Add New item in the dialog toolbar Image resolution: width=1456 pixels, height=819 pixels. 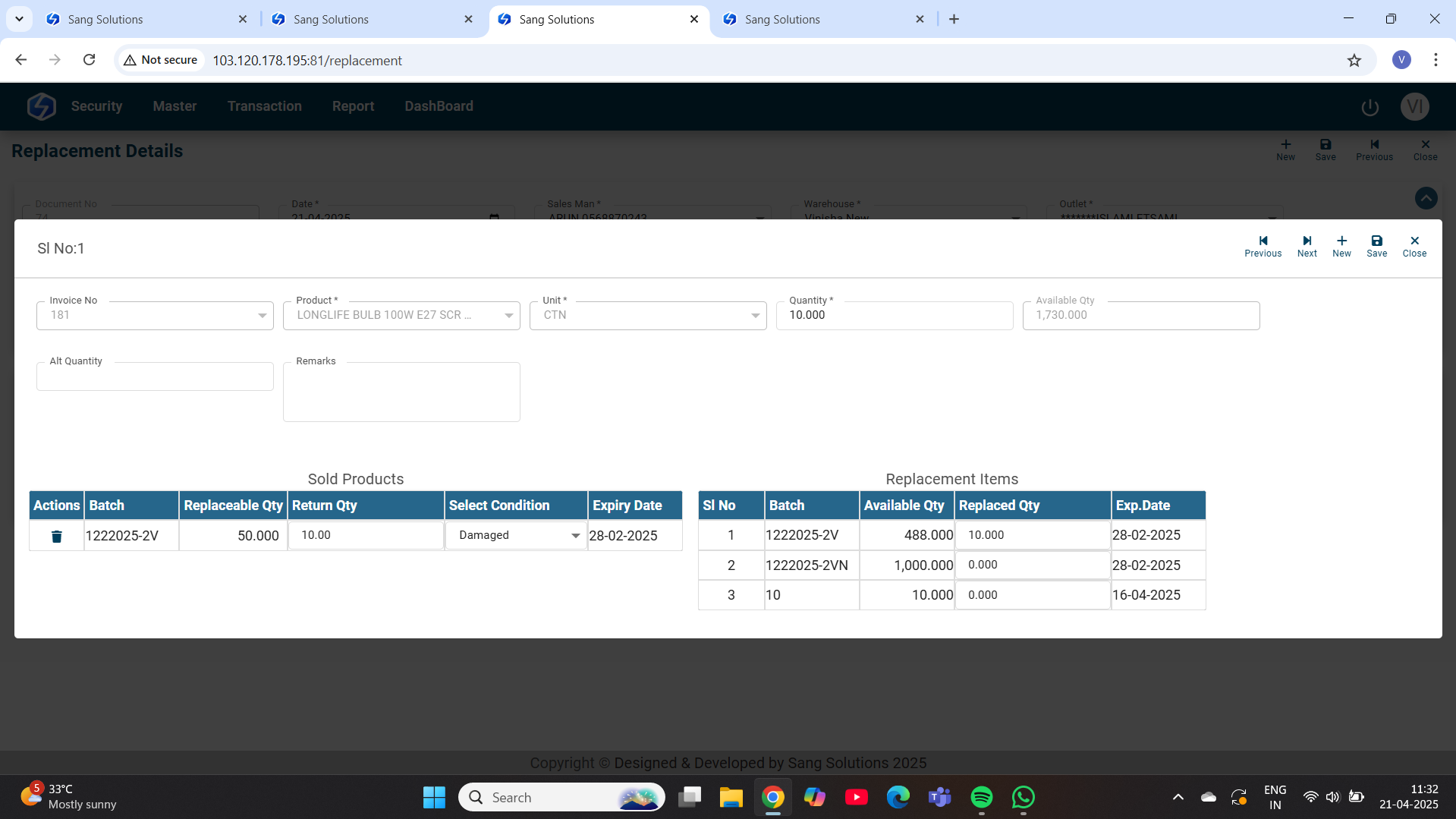pyautogui.click(x=1341, y=246)
